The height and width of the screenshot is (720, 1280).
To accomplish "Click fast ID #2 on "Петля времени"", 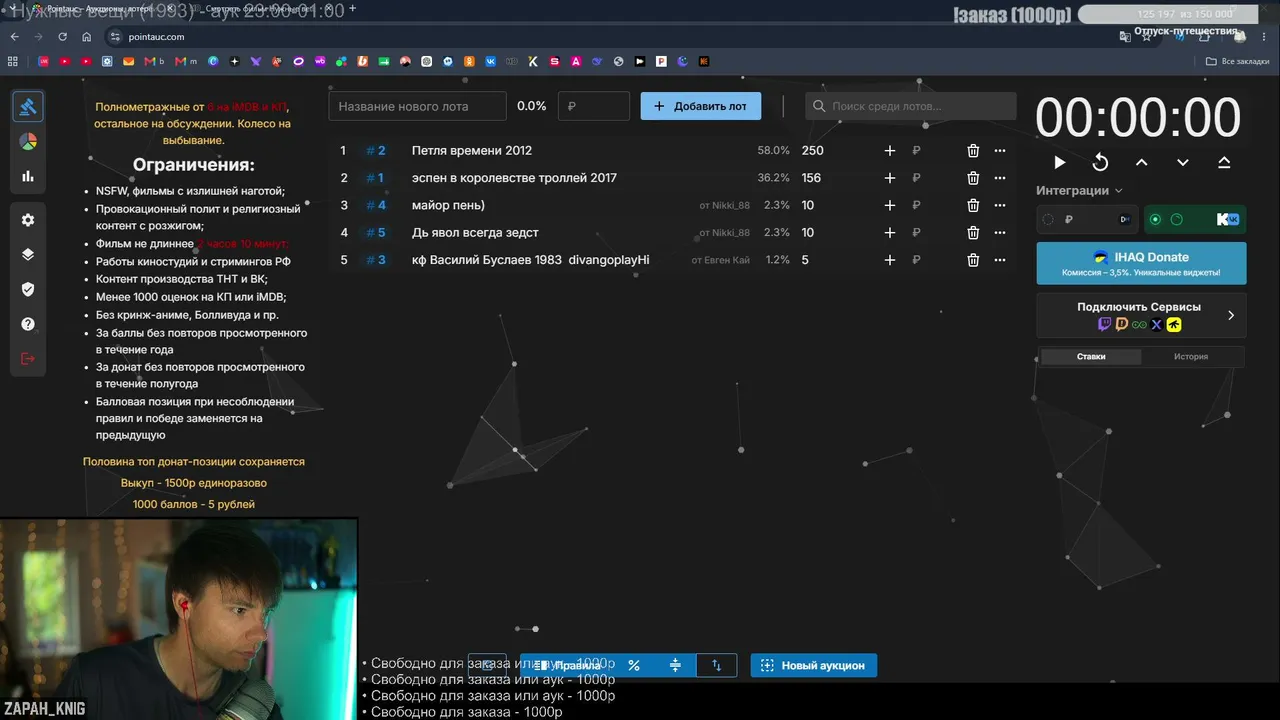I will [x=375, y=151].
